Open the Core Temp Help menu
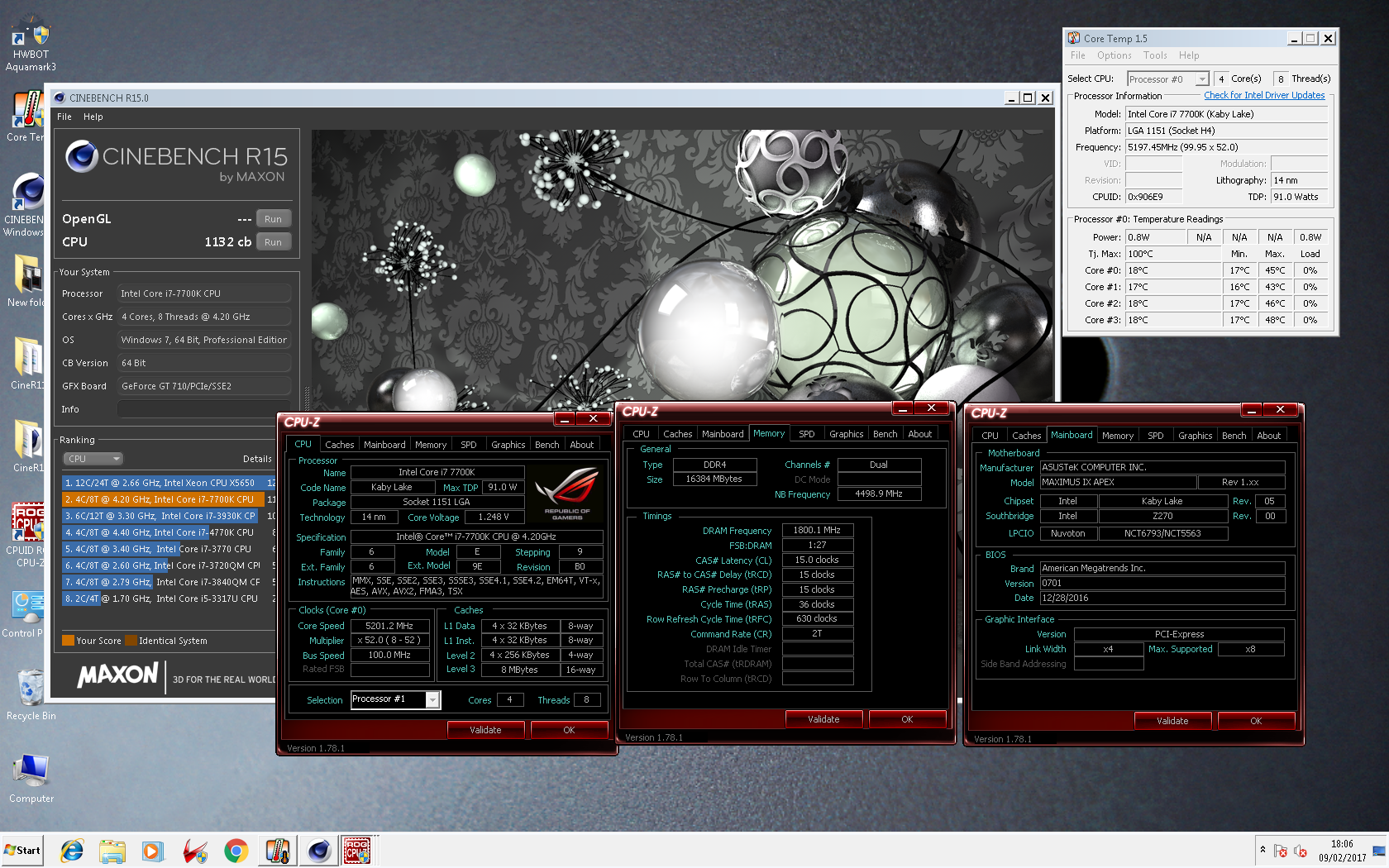The image size is (1389, 868). click(1189, 55)
